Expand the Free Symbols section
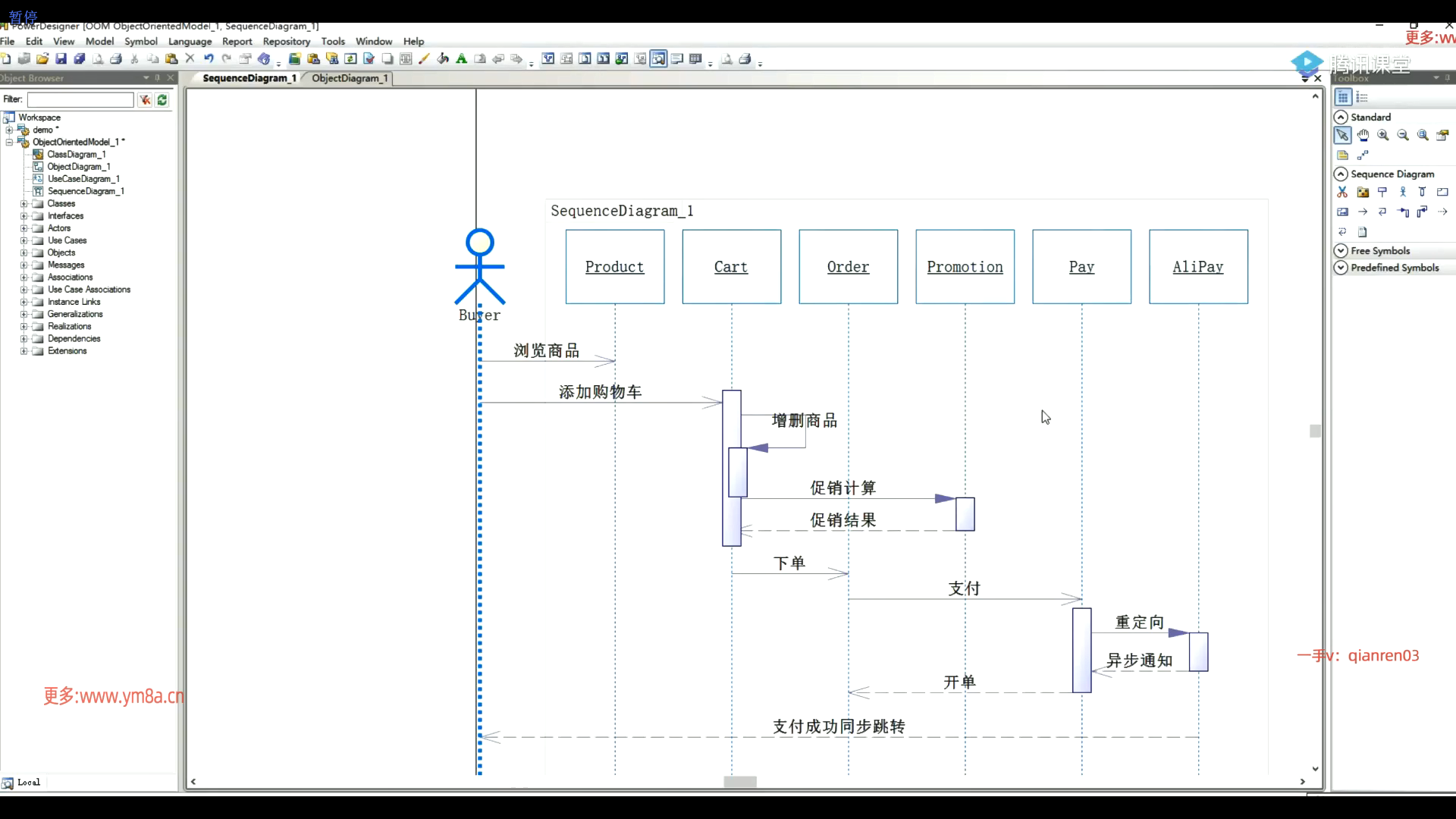Viewport: 1456px width, 819px height. point(1341,250)
